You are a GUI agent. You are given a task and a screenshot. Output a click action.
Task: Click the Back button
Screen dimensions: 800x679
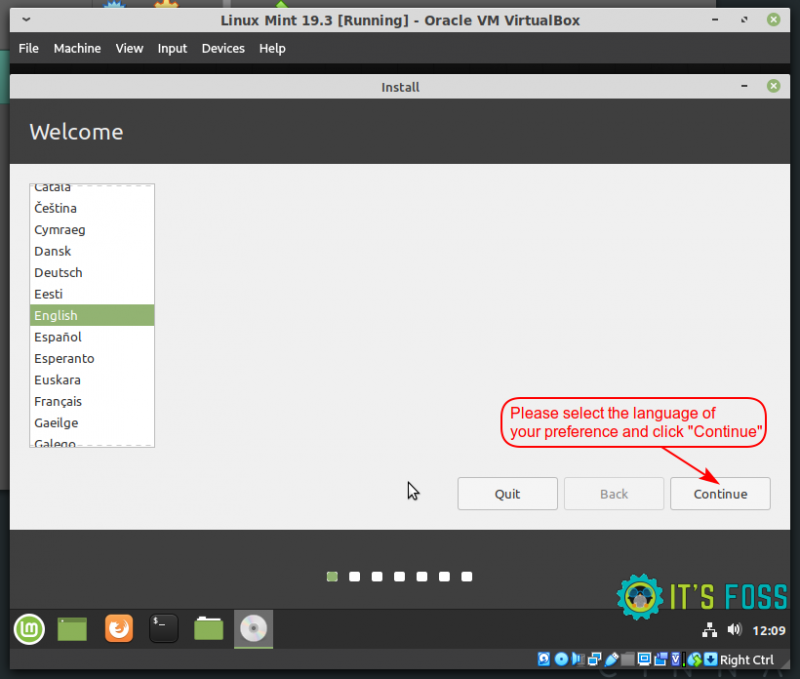point(614,493)
